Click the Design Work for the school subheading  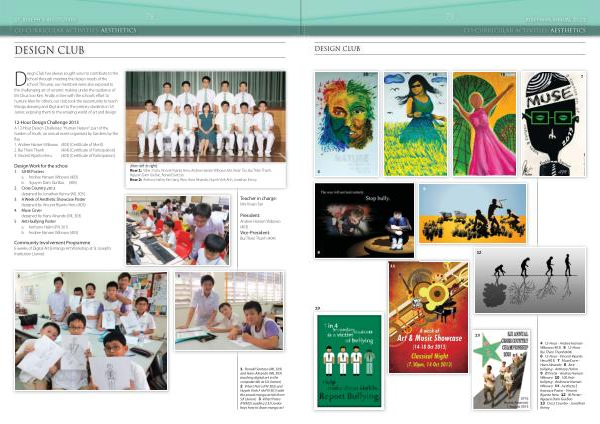[x=41, y=166]
